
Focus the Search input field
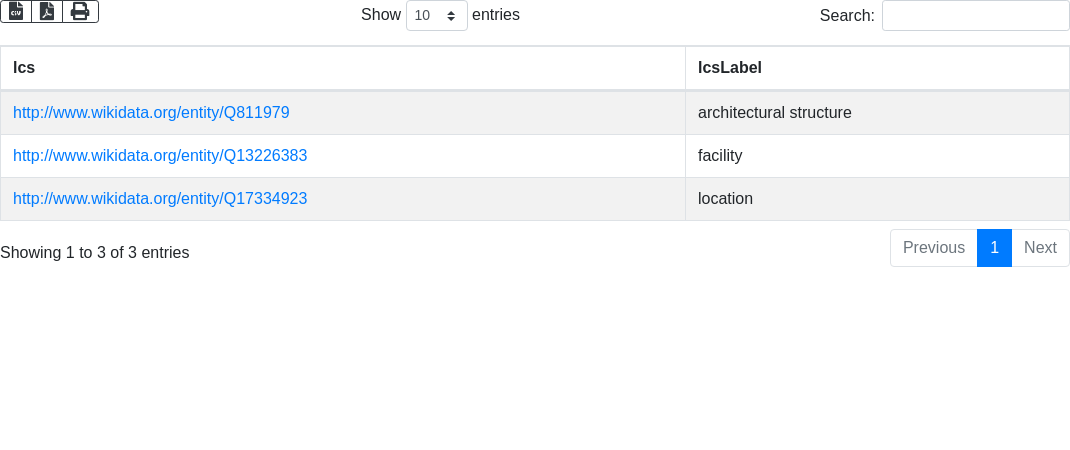975,15
